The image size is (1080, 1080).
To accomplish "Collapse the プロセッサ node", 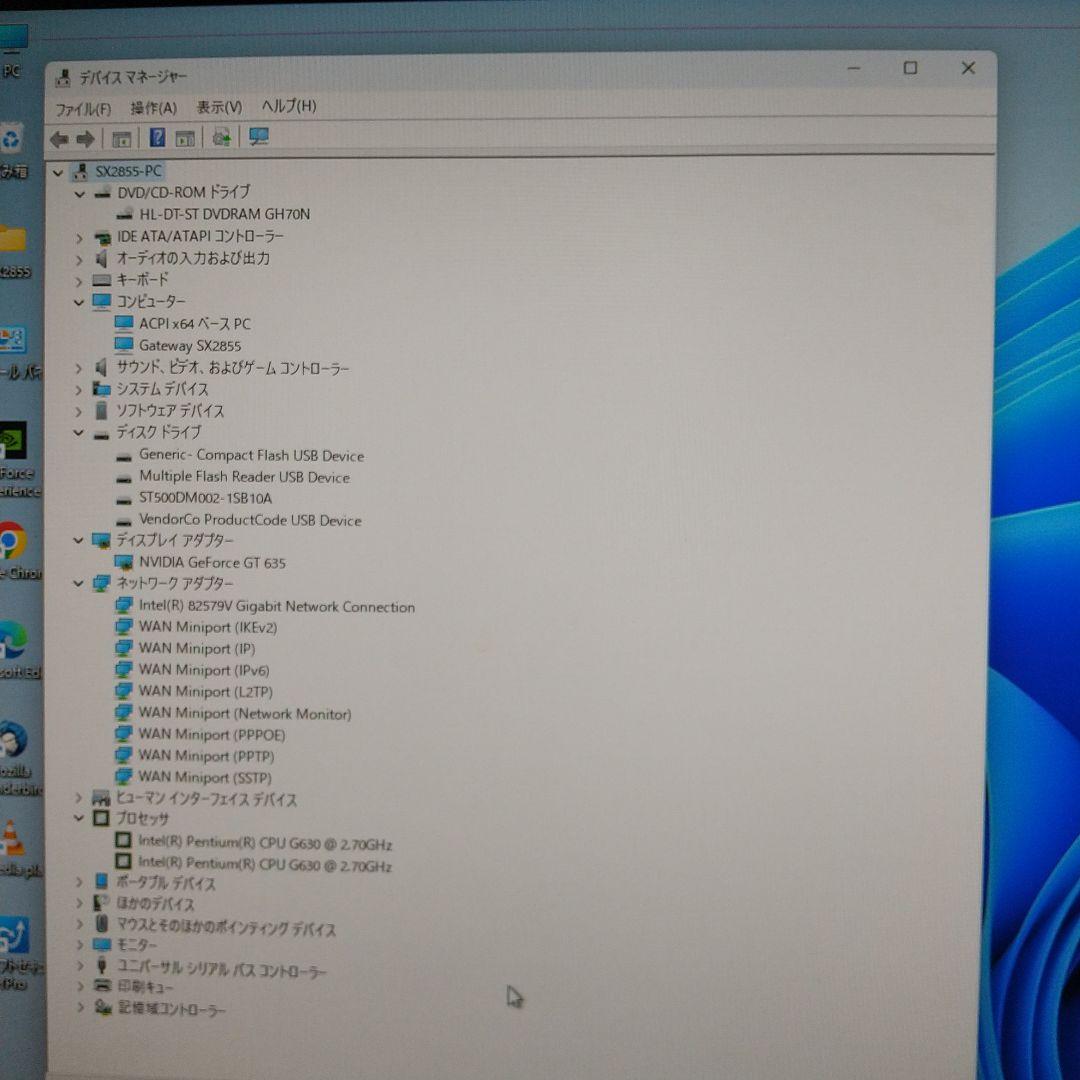I will tap(80, 819).
